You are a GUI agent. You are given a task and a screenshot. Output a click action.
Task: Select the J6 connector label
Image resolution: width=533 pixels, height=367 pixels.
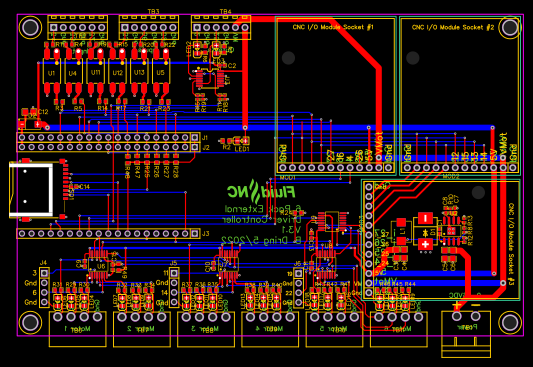297,264
